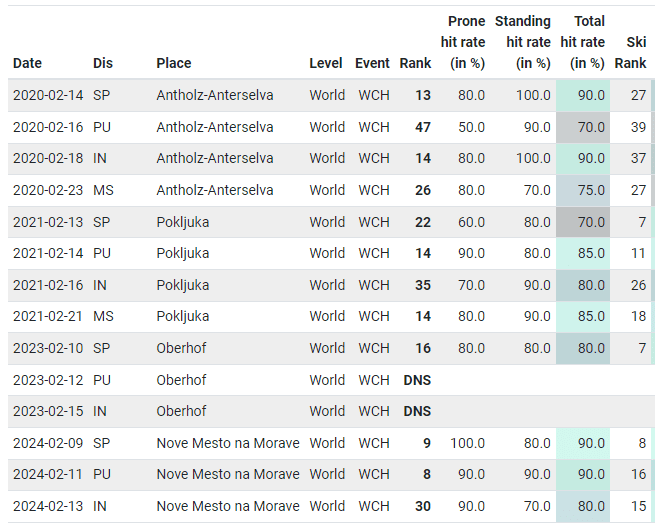The height and width of the screenshot is (523, 655).
Task: Select the 2020-02-14 date cell
Action: (x=47, y=95)
